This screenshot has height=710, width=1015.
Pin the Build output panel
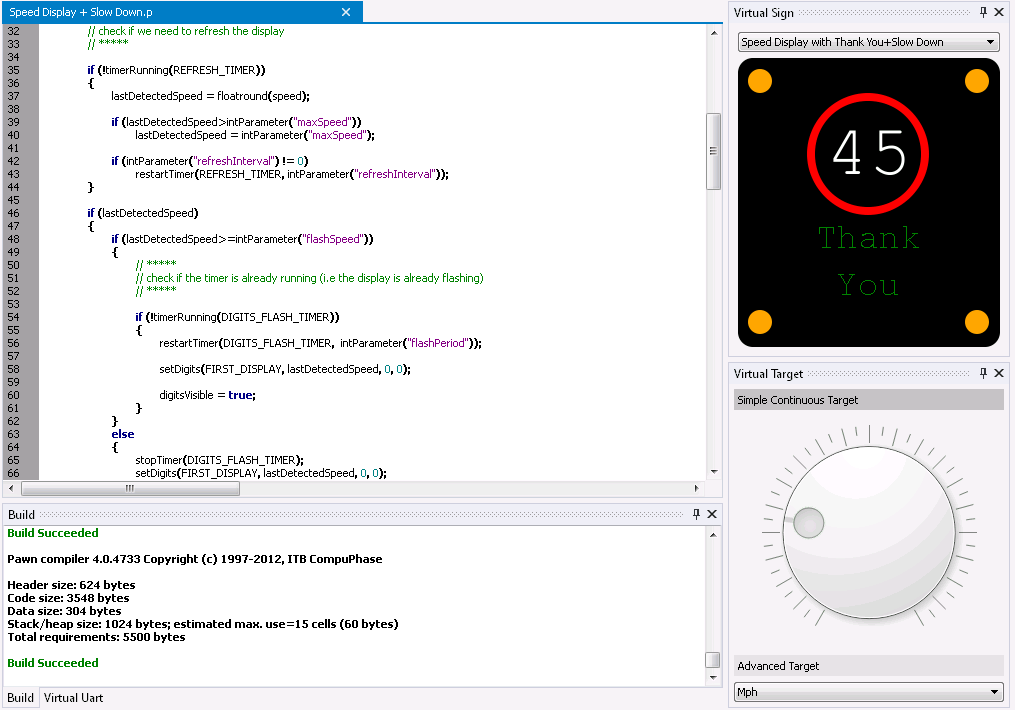[697, 514]
